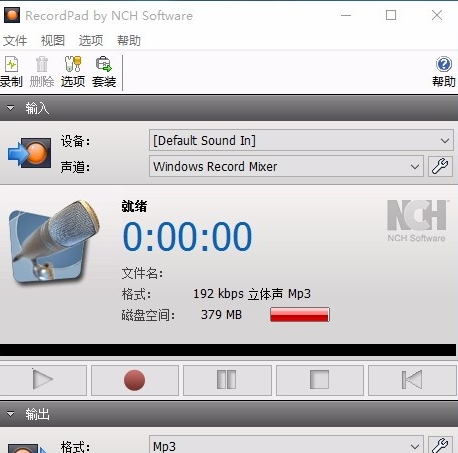The image size is (458, 453).
Task: Open the 视图 menu
Action: 53,41
